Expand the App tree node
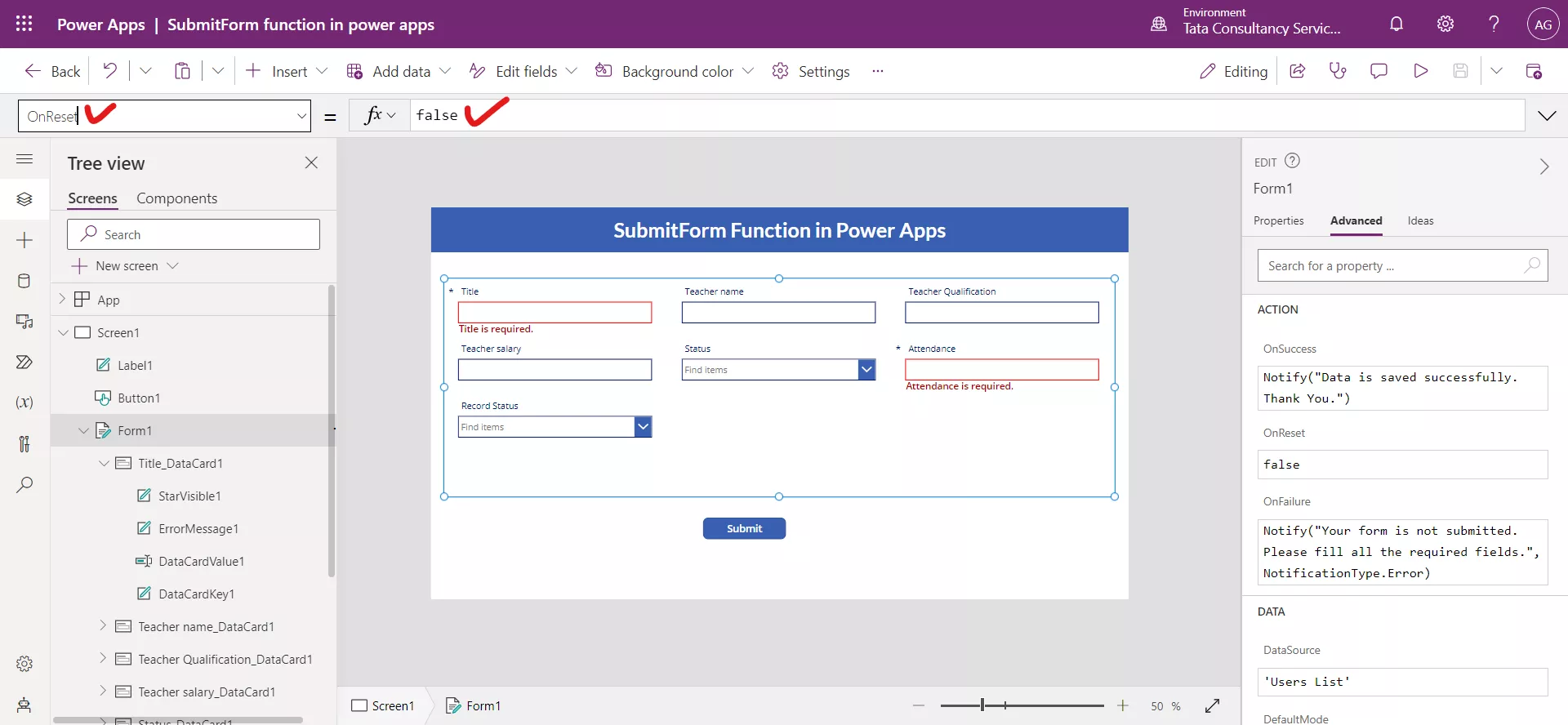The height and width of the screenshot is (725, 1568). 62,299
